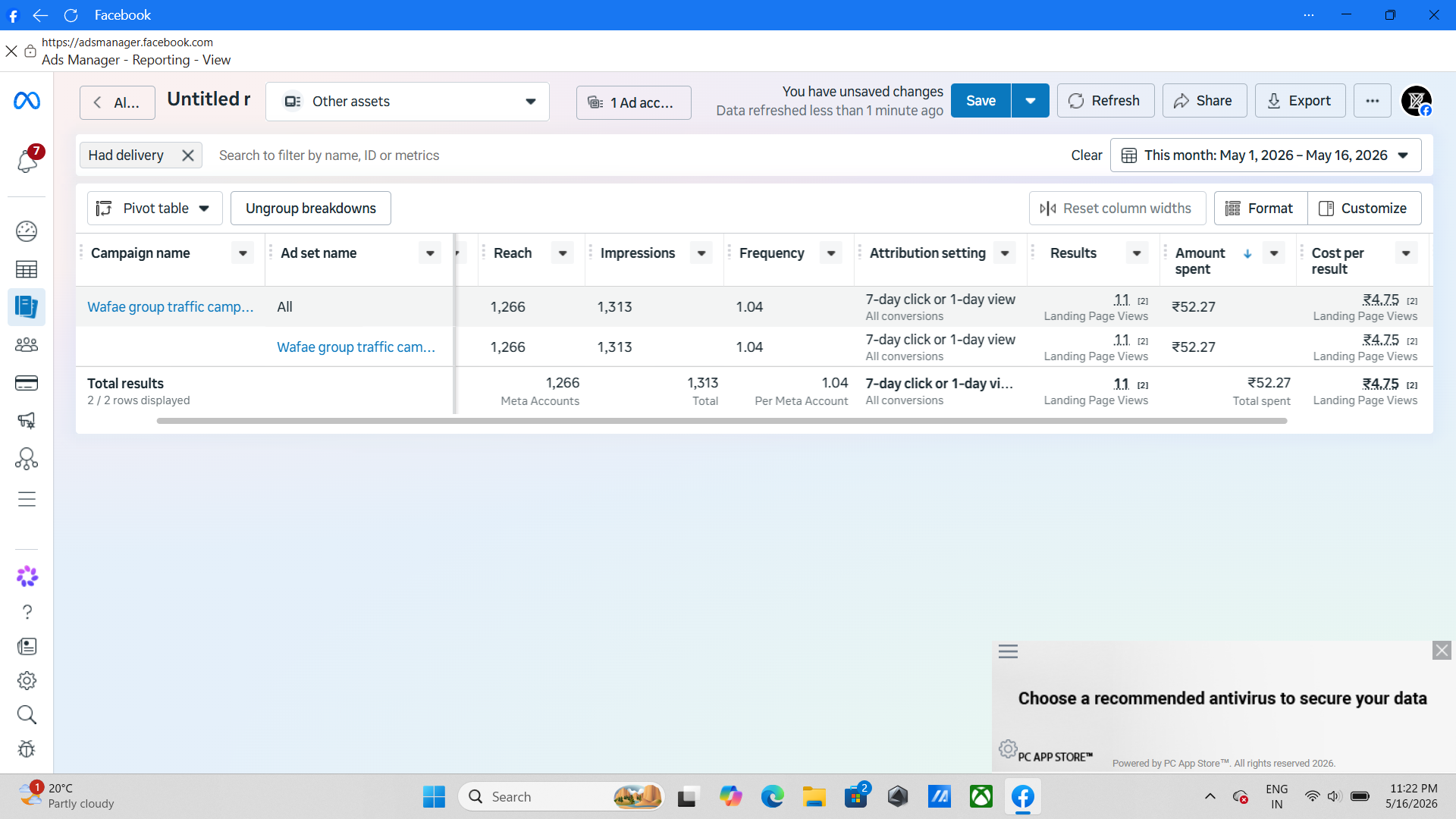Open the Results column dropdown arrow

point(1137,253)
